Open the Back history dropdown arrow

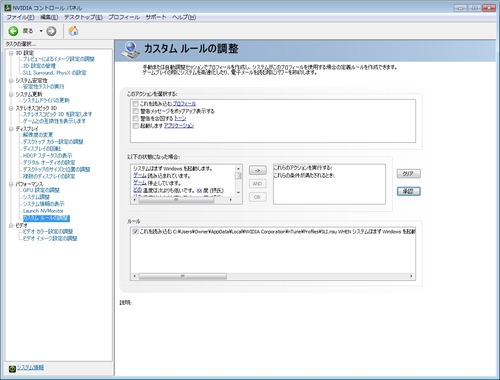pyautogui.click(x=41, y=31)
